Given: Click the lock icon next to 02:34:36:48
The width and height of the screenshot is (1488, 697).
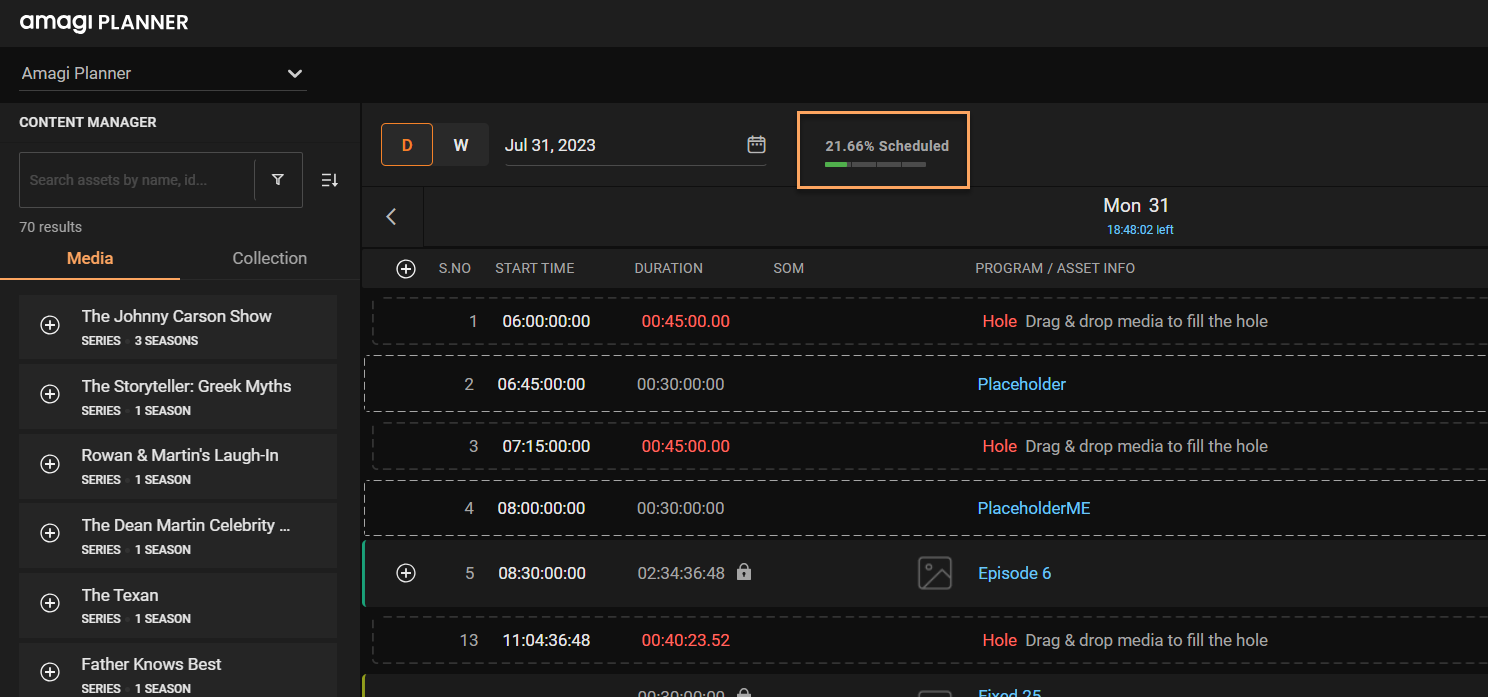Looking at the screenshot, I should (x=743, y=572).
